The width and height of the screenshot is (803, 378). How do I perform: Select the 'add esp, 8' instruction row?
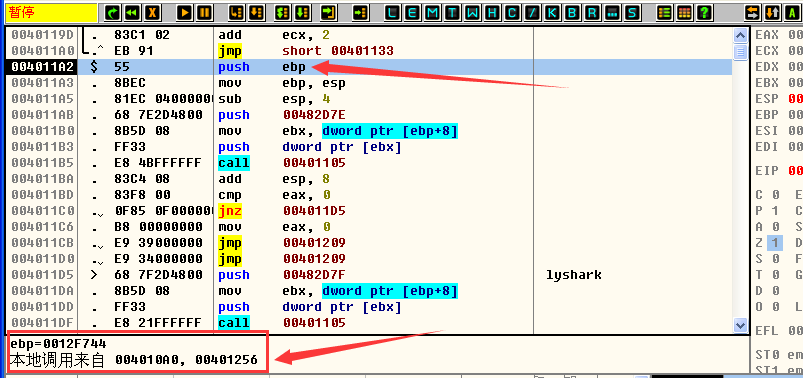pyautogui.click(x=369, y=179)
